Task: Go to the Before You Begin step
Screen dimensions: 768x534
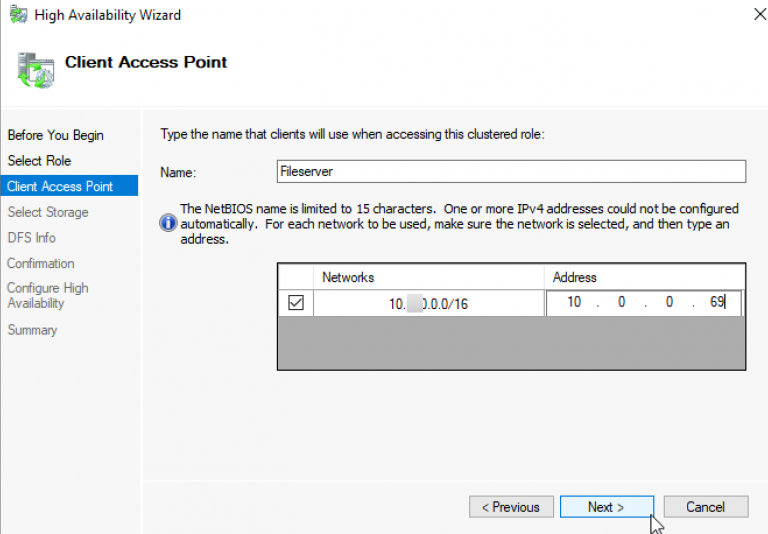Action: pyautogui.click(x=55, y=135)
